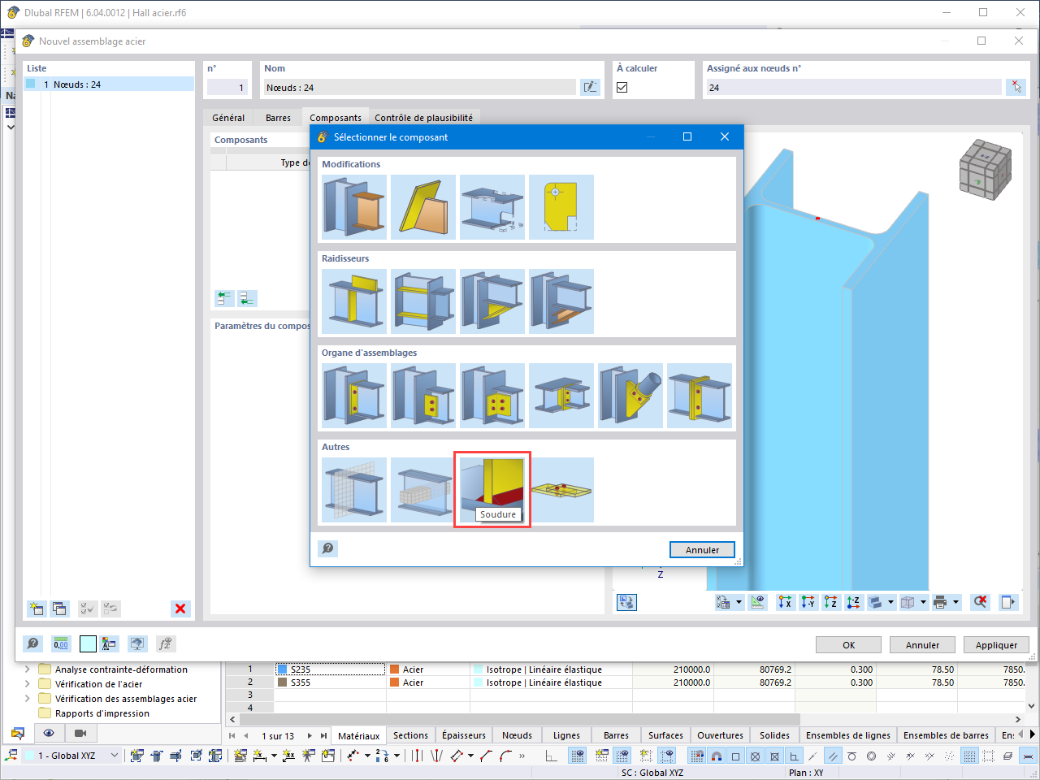Image resolution: width=1040 pixels, height=780 pixels.
Task: Choose the yellow base plate component under Autres
Action: [x=561, y=489]
